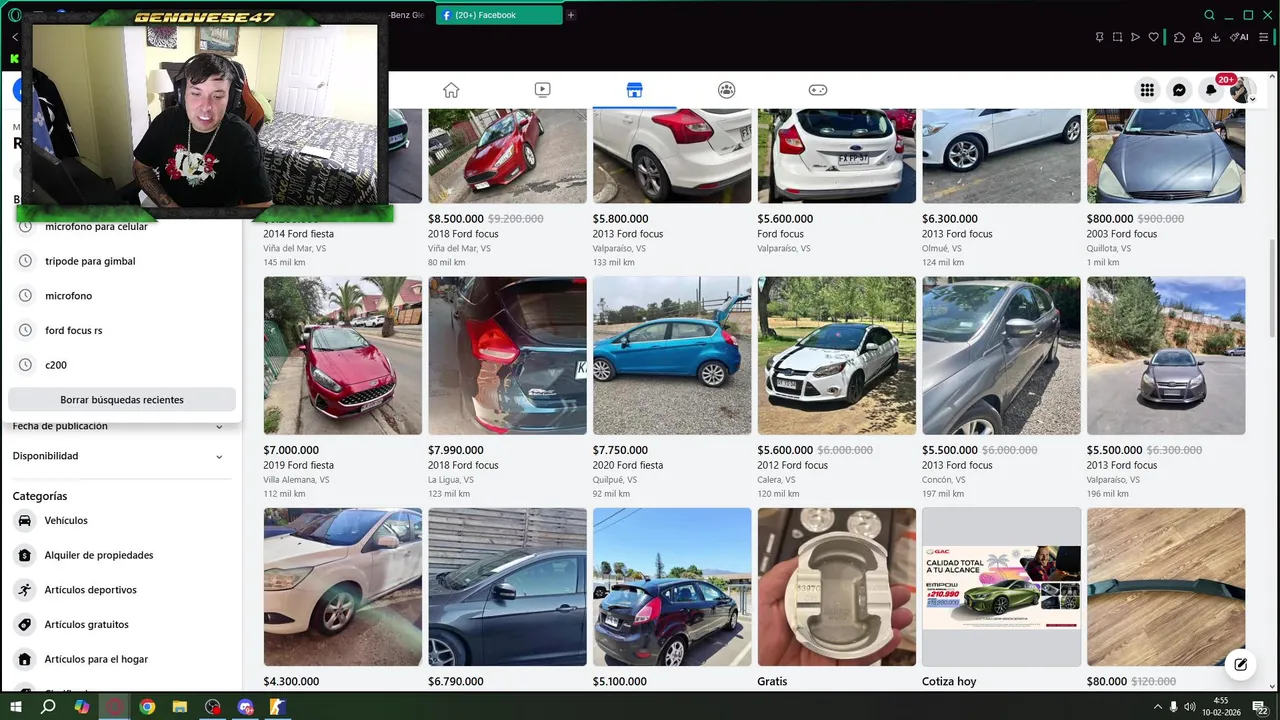The image size is (1280, 720).
Task: Open the notifications bell
Action: point(1211,90)
